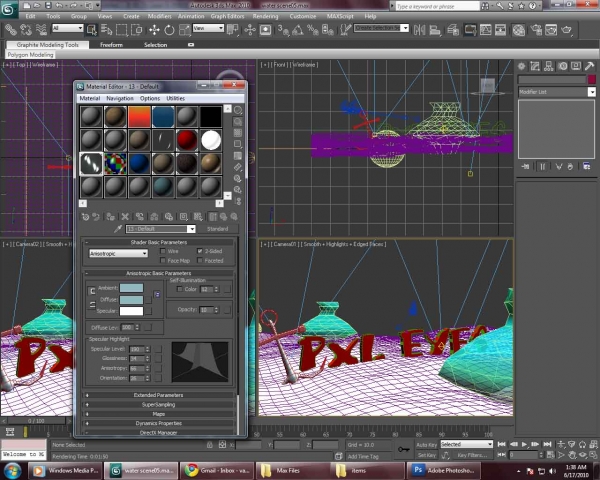Click the Set Key button
The width and height of the screenshot is (600, 480).
click(427, 456)
